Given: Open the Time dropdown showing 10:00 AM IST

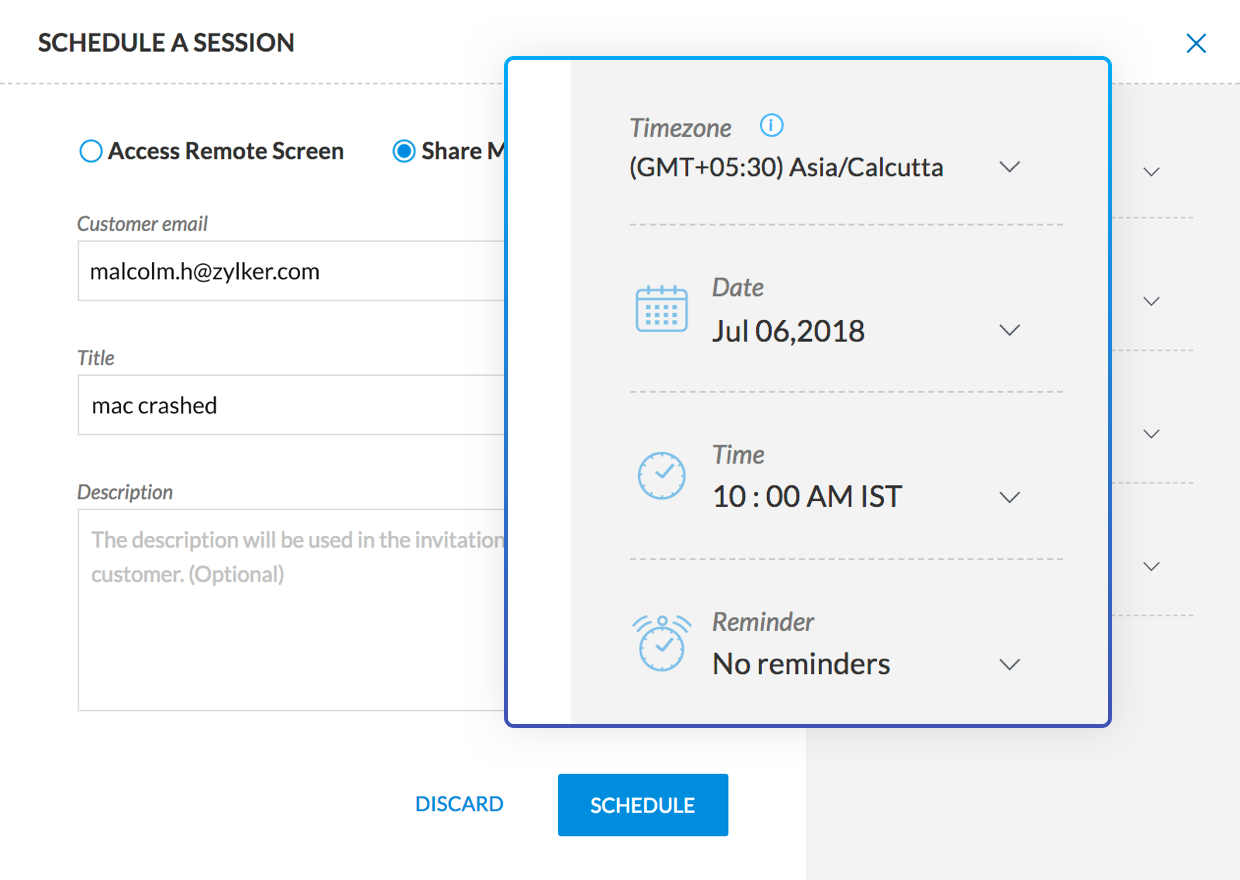Looking at the screenshot, I should 1010,497.
